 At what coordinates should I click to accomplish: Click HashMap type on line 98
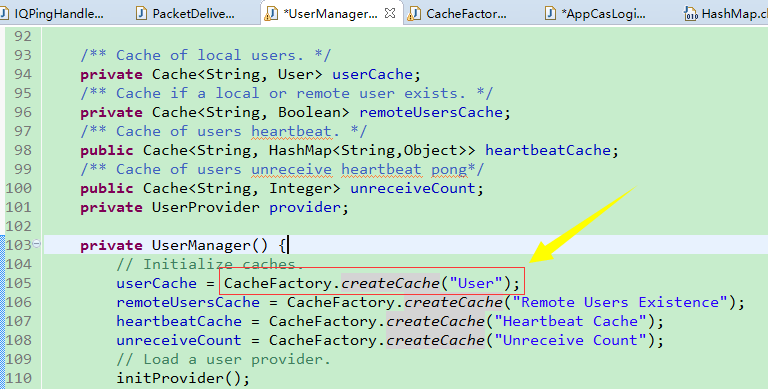tap(300, 150)
